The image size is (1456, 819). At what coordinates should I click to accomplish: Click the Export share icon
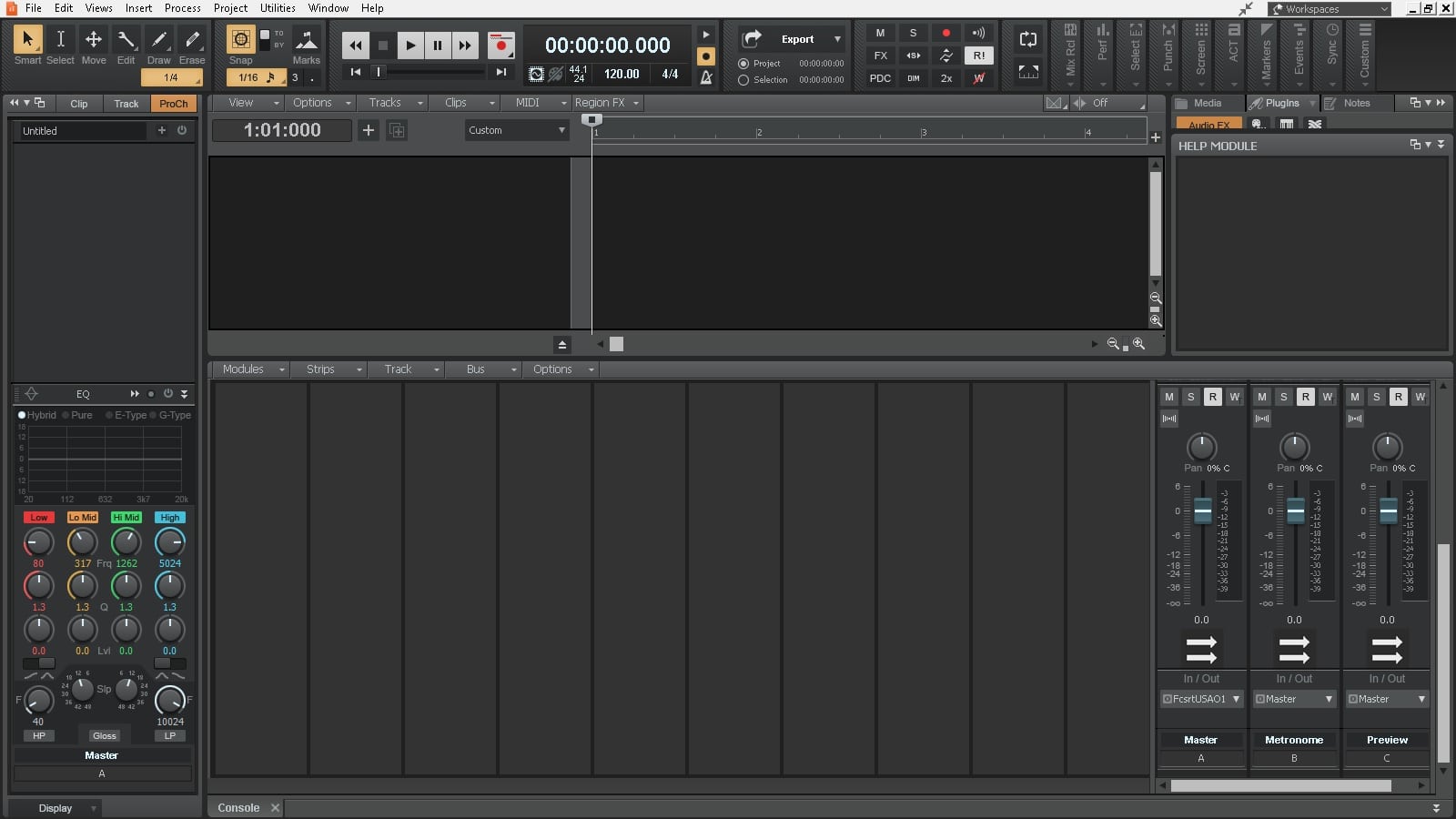[752, 39]
